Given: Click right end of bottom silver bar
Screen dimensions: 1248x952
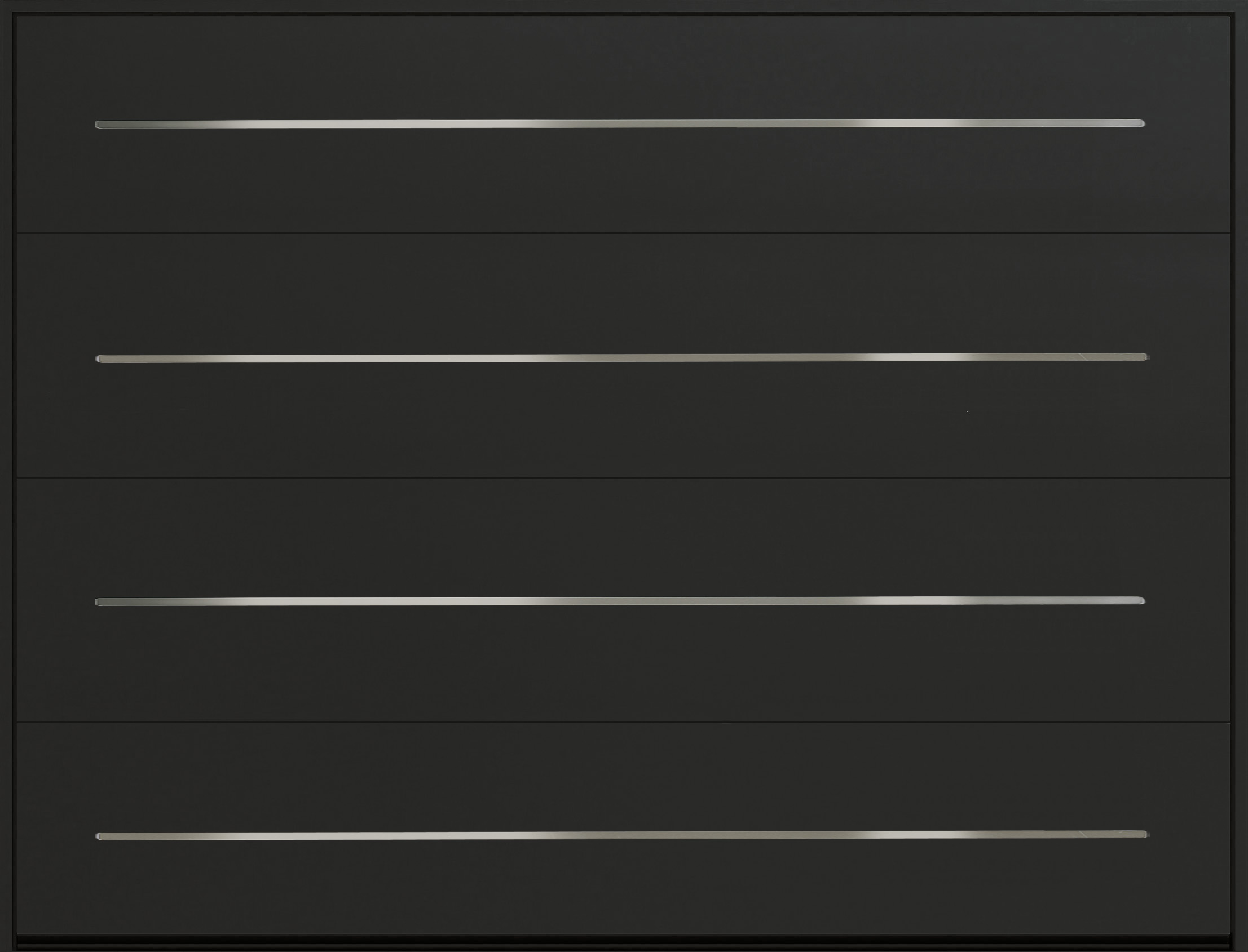Looking at the screenshot, I should [1145, 834].
